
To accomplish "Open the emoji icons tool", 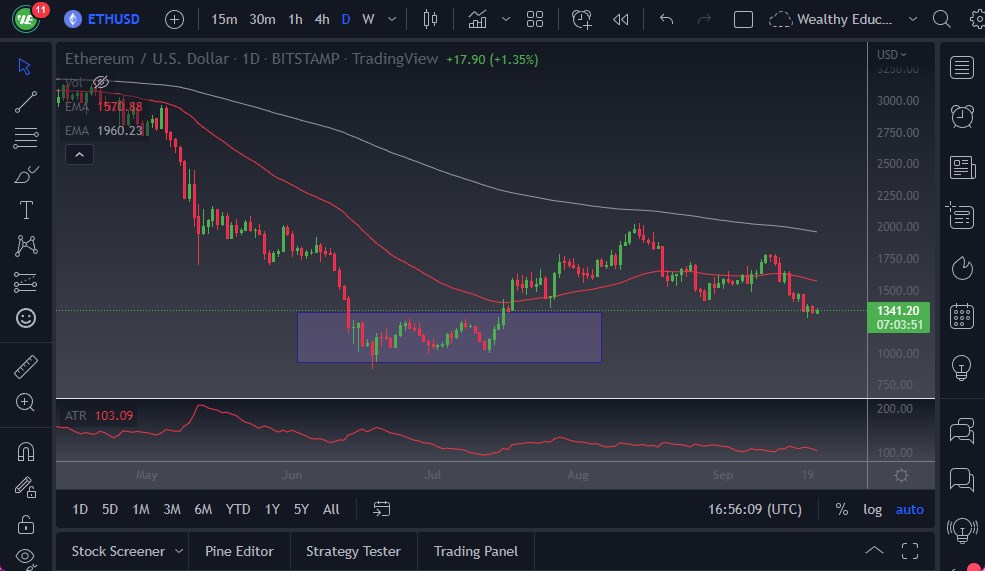I will tap(26, 318).
